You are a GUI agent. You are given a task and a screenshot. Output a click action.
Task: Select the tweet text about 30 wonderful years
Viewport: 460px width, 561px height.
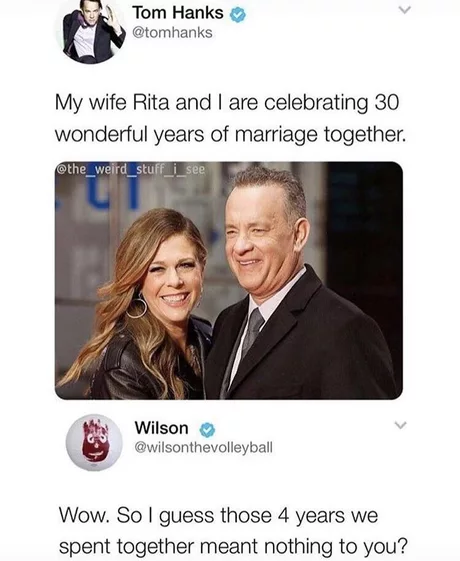coord(231,118)
